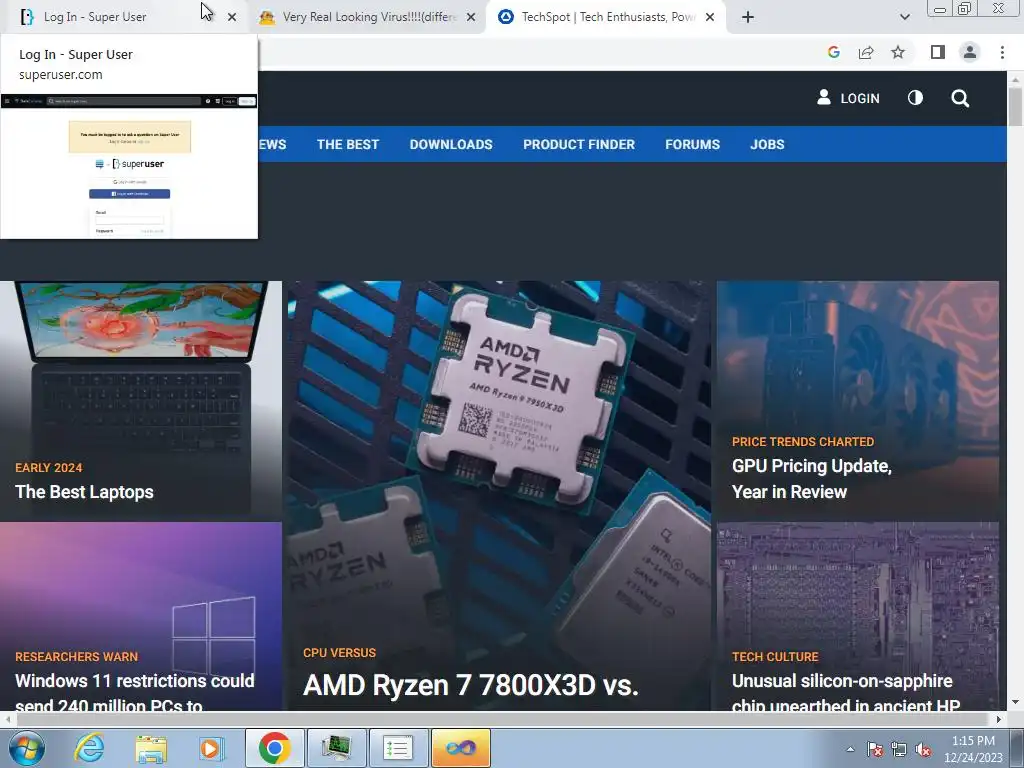Open the checklist taskbar app

[x=398, y=748]
